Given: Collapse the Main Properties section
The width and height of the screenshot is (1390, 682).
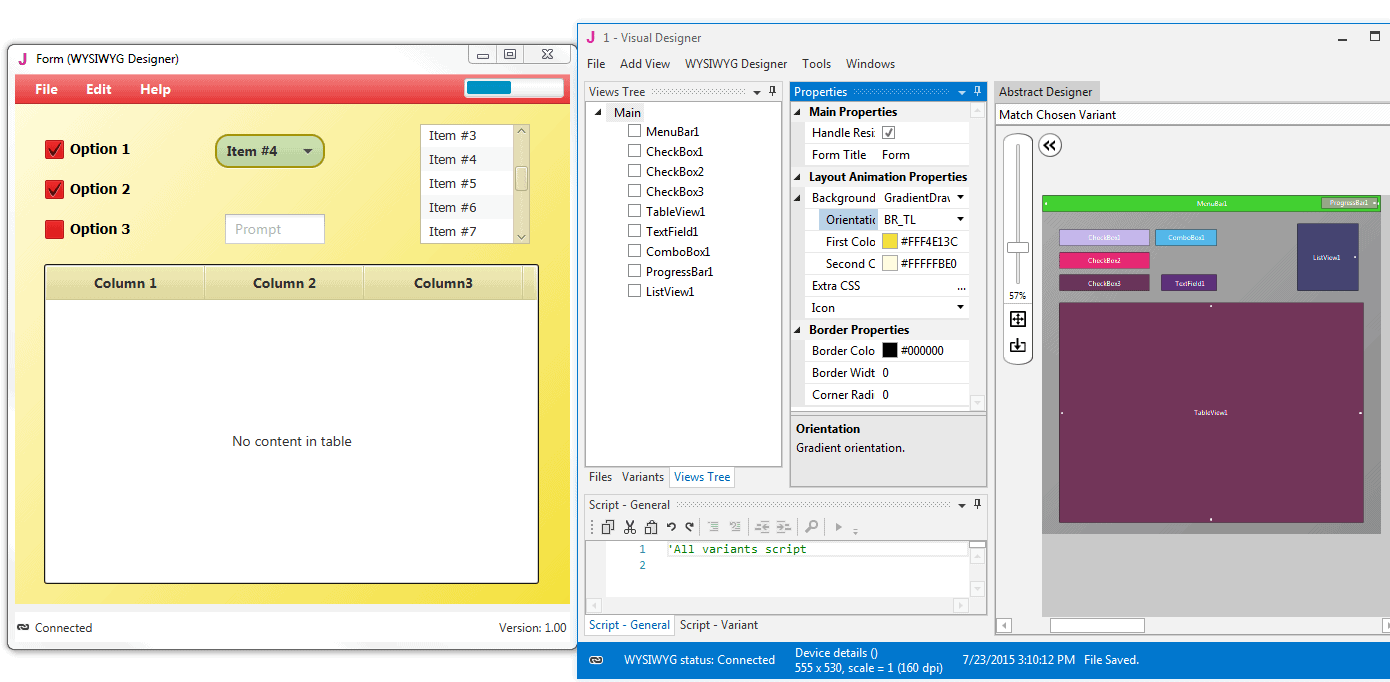Looking at the screenshot, I should click(798, 112).
